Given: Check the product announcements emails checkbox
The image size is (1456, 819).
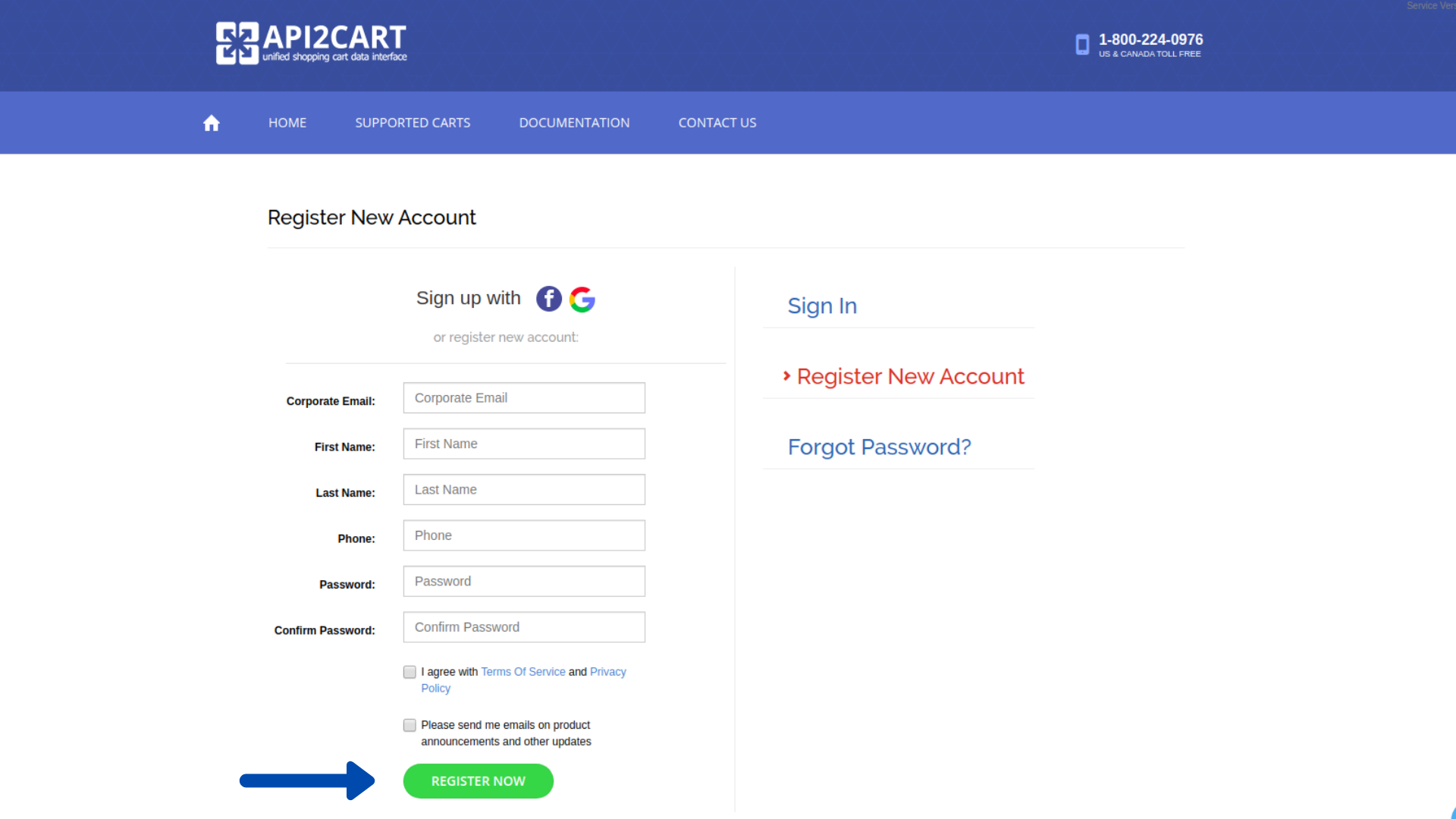Looking at the screenshot, I should 409,725.
